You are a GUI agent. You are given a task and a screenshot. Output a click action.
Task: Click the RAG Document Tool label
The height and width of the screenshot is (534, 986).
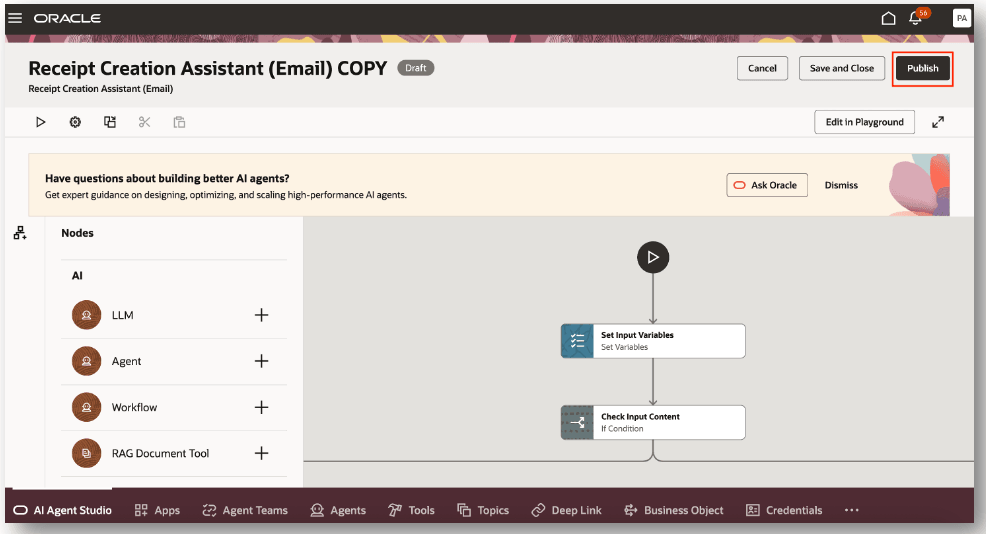point(160,453)
